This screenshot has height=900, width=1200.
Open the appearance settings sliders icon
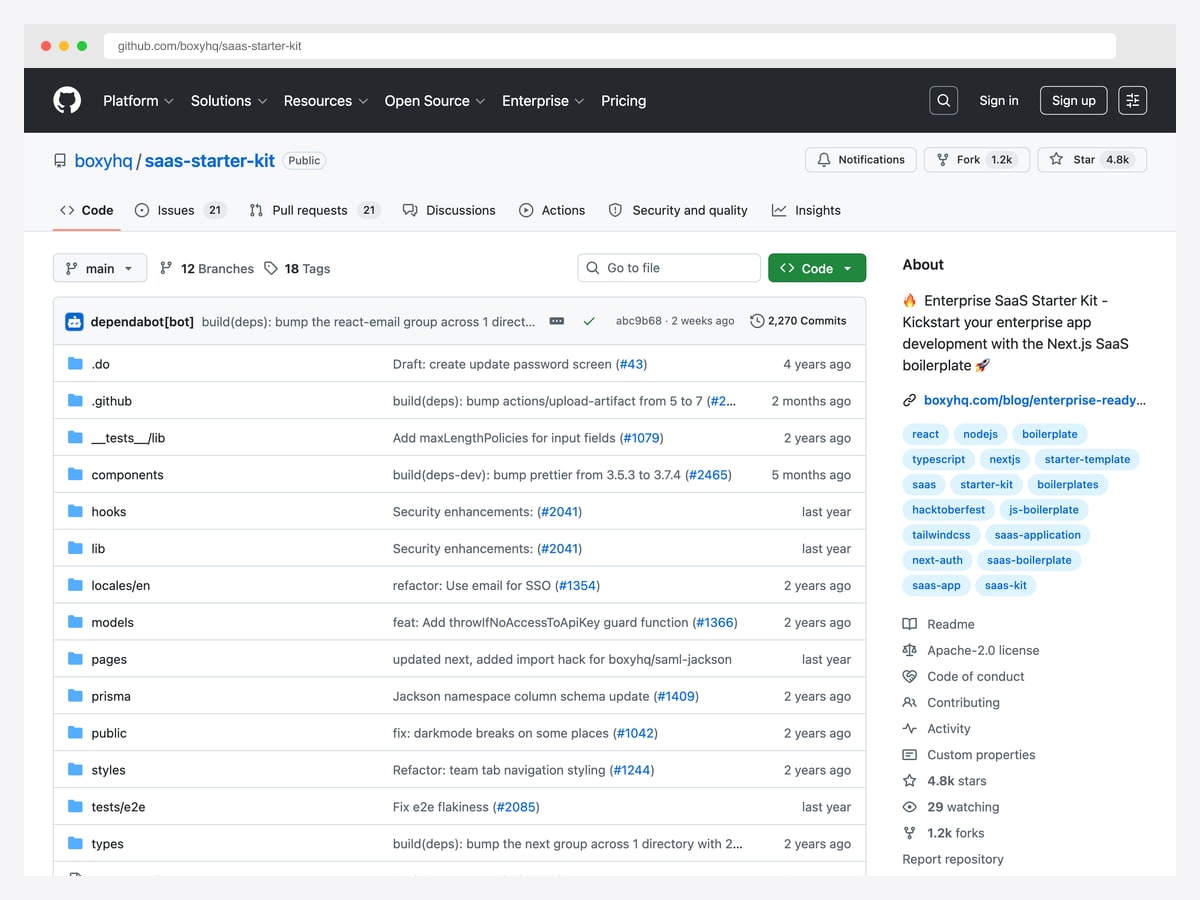click(x=1132, y=100)
